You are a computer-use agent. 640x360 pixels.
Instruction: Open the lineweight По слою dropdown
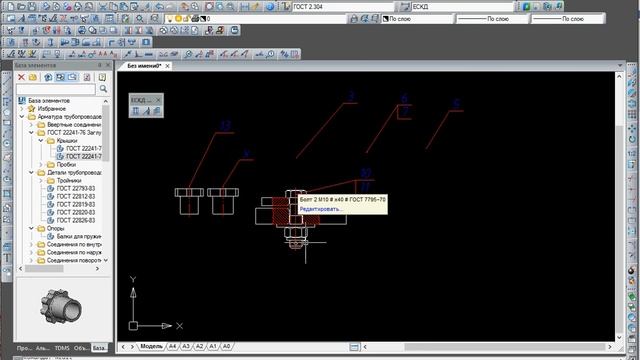568,18
